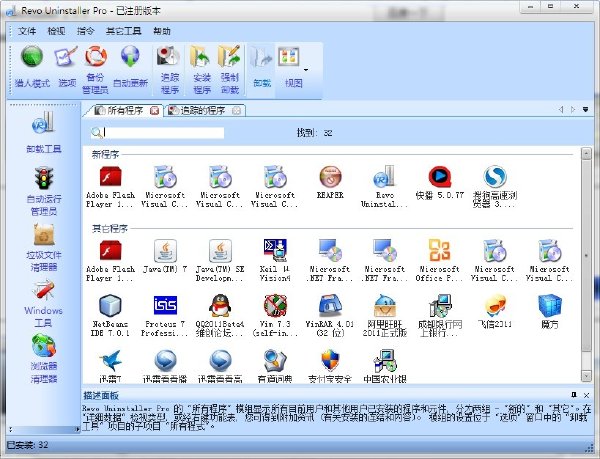Viewport: 600px width, 459px height.
Task: Expand the View (视图) dropdown arrow
Action: (x=306, y=70)
